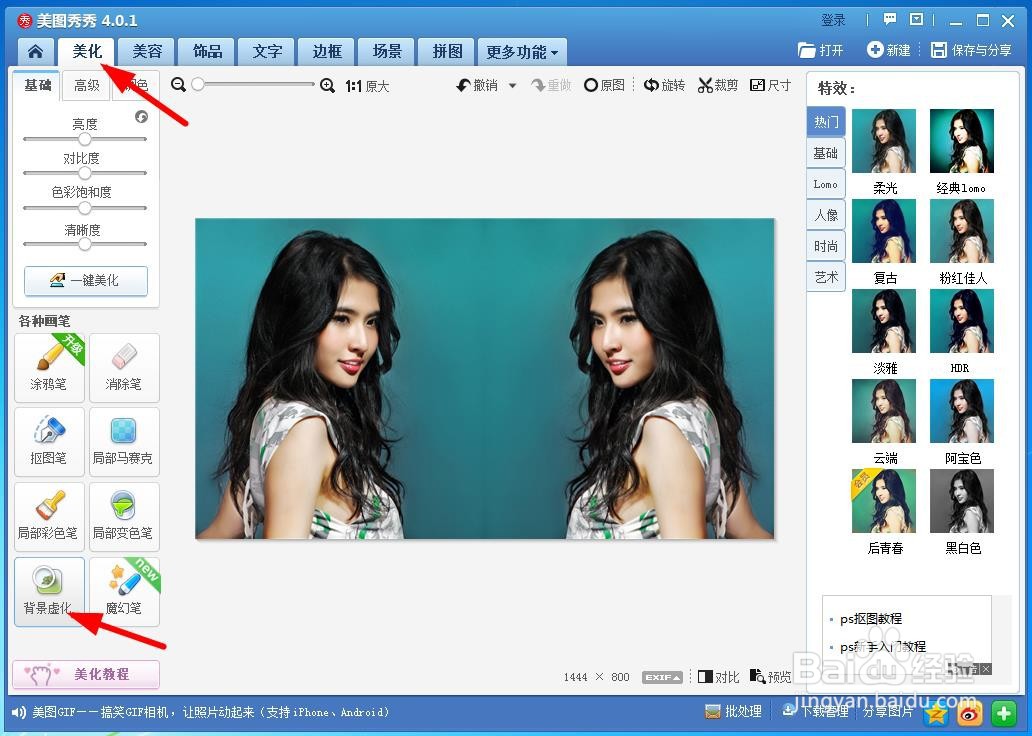The height and width of the screenshot is (736, 1032).
Task: Open 美化教程 tutorial button
Action: (86, 674)
